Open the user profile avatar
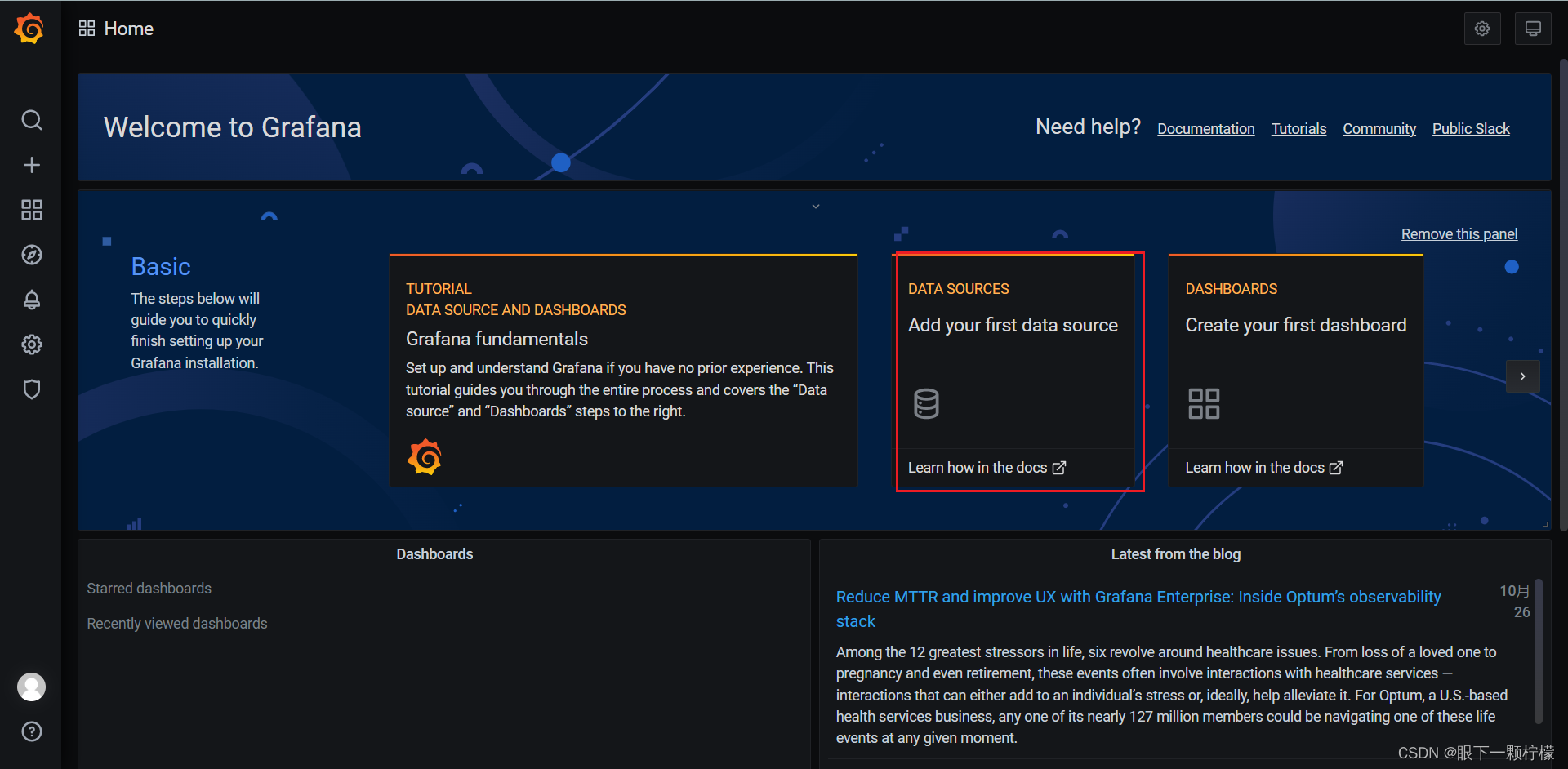 (31, 687)
